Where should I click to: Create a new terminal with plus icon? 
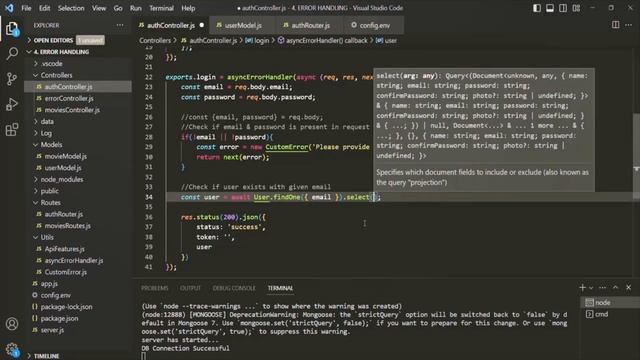tap(582, 288)
